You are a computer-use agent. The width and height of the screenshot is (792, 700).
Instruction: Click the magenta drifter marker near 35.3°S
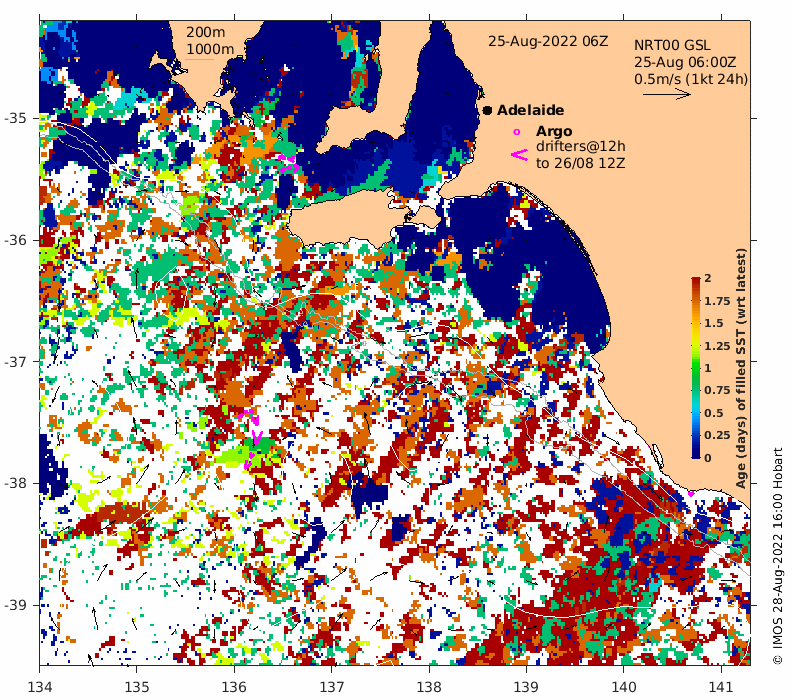pos(288,160)
